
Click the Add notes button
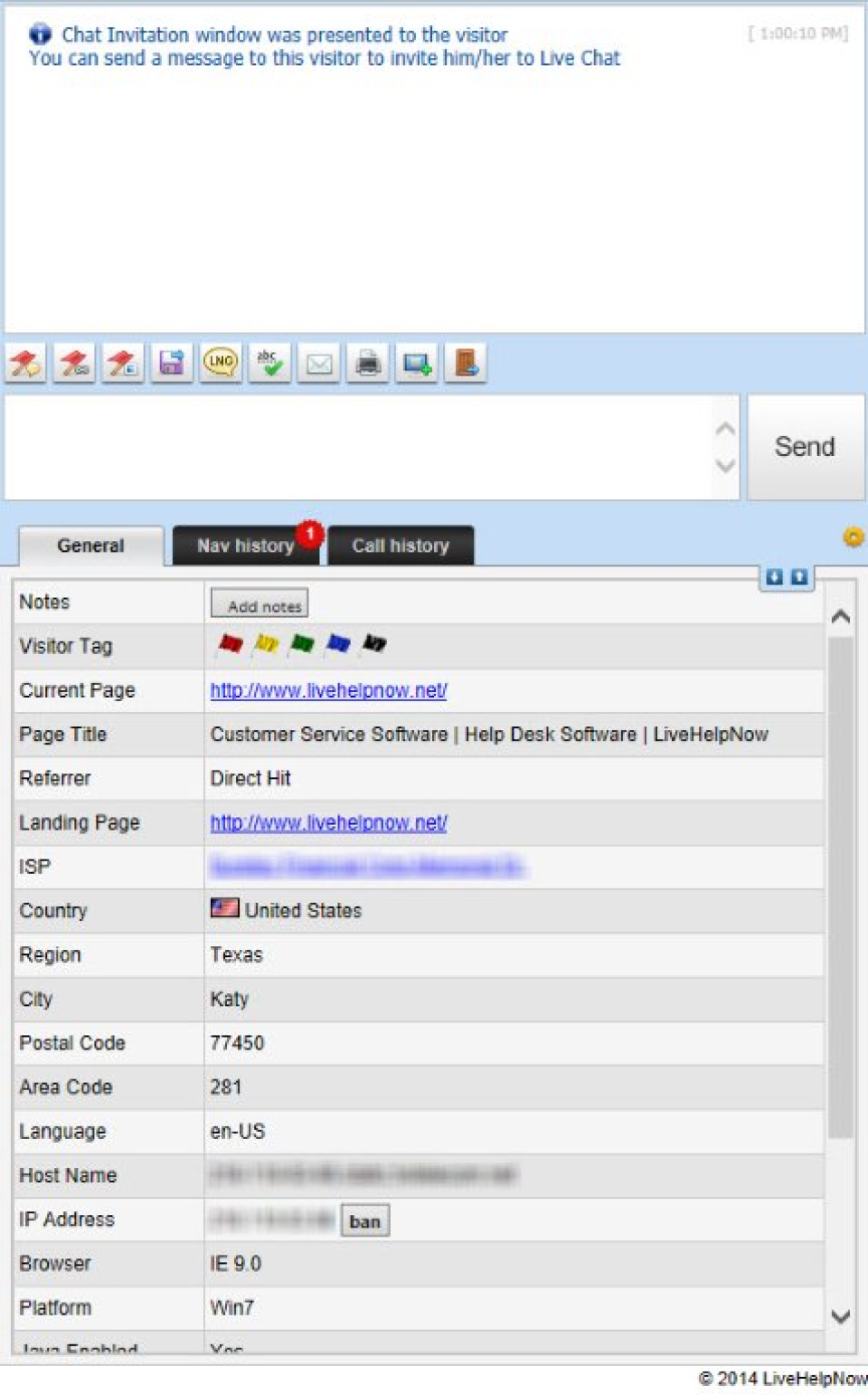259,603
